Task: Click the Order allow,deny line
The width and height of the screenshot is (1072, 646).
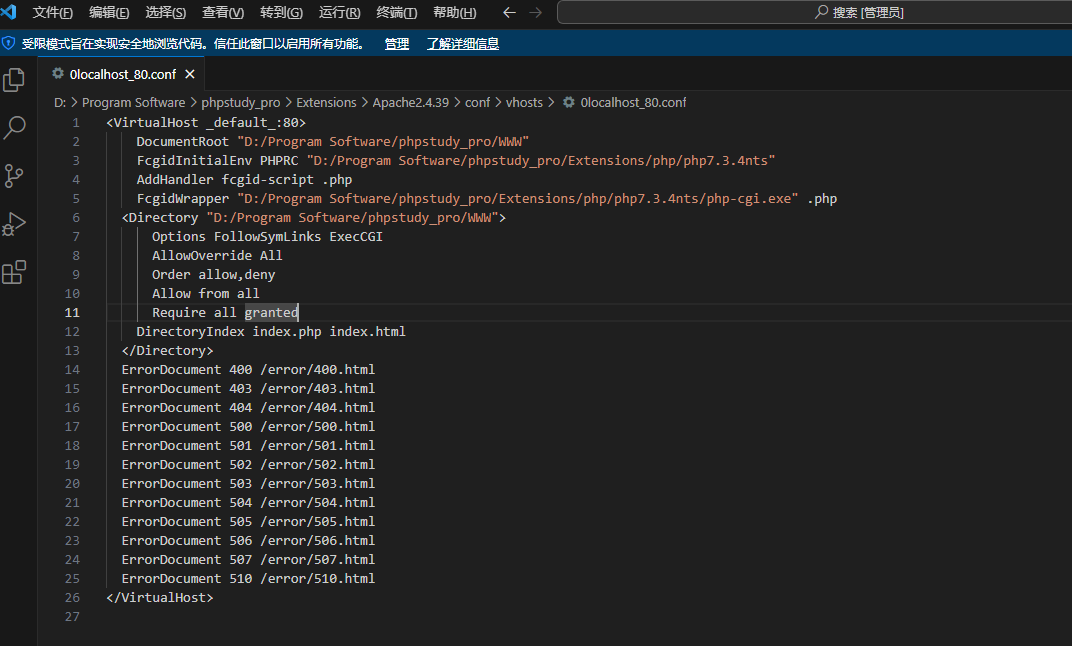Action: coord(213,275)
